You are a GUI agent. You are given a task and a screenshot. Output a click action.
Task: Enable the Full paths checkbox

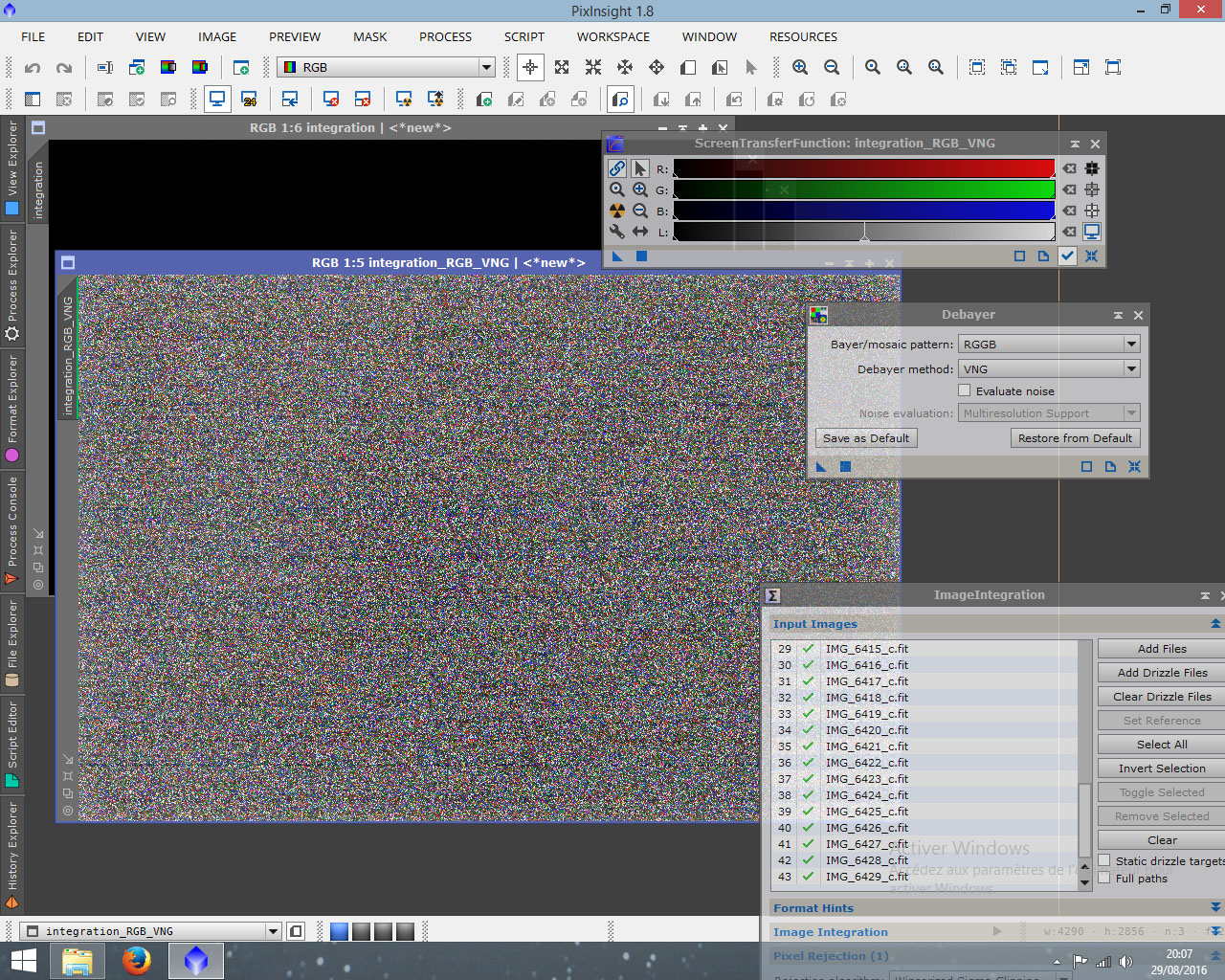coord(1104,878)
